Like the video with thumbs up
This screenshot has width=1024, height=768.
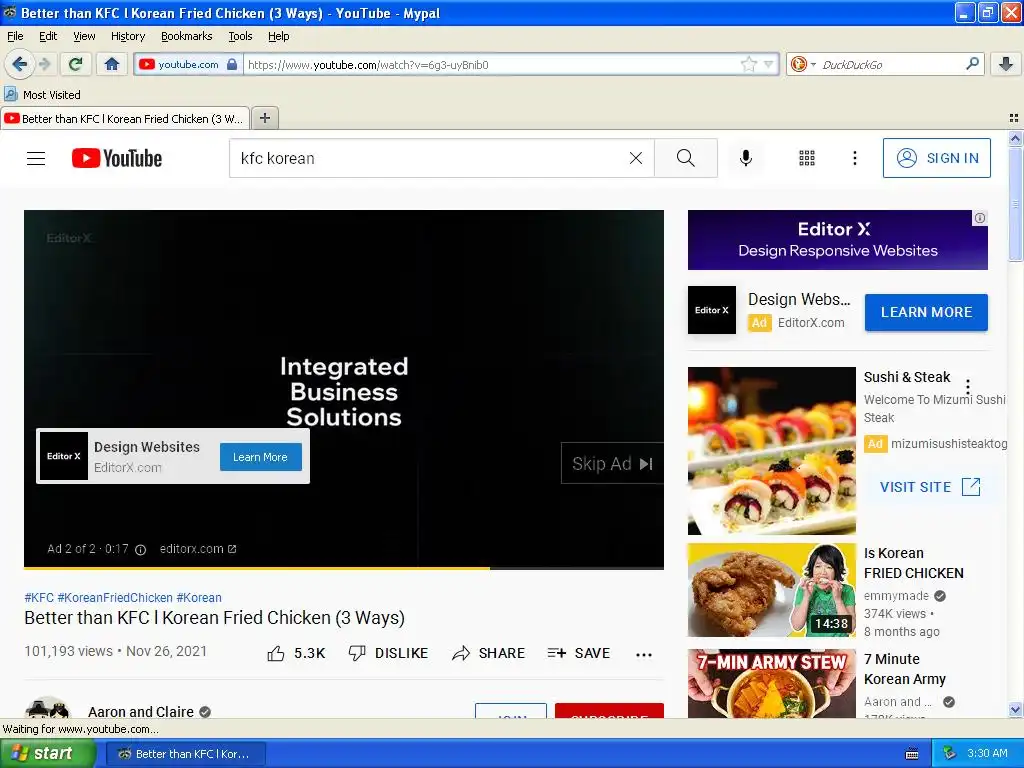coord(296,653)
